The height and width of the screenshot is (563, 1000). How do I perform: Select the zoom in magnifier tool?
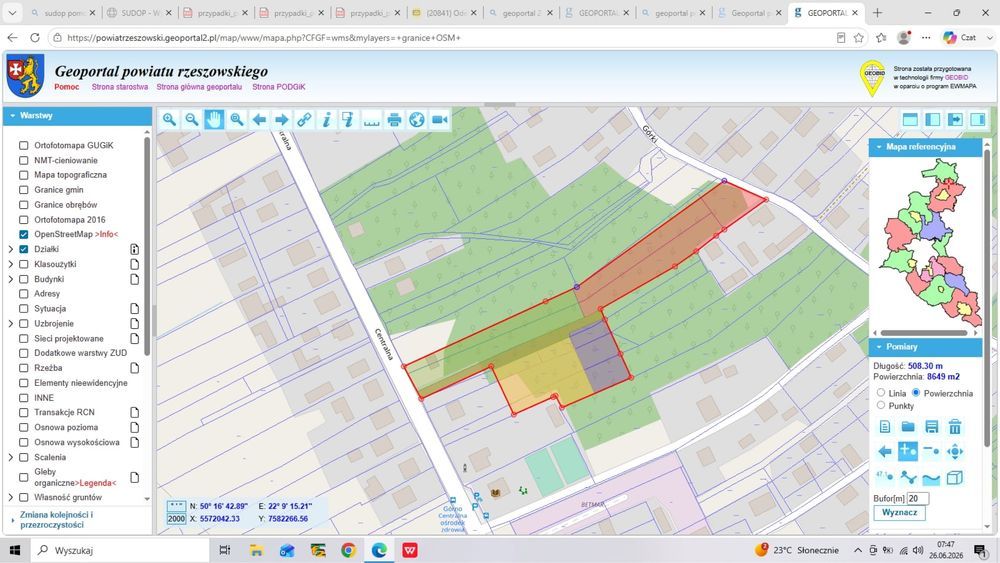pyautogui.click(x=169, y=119)
